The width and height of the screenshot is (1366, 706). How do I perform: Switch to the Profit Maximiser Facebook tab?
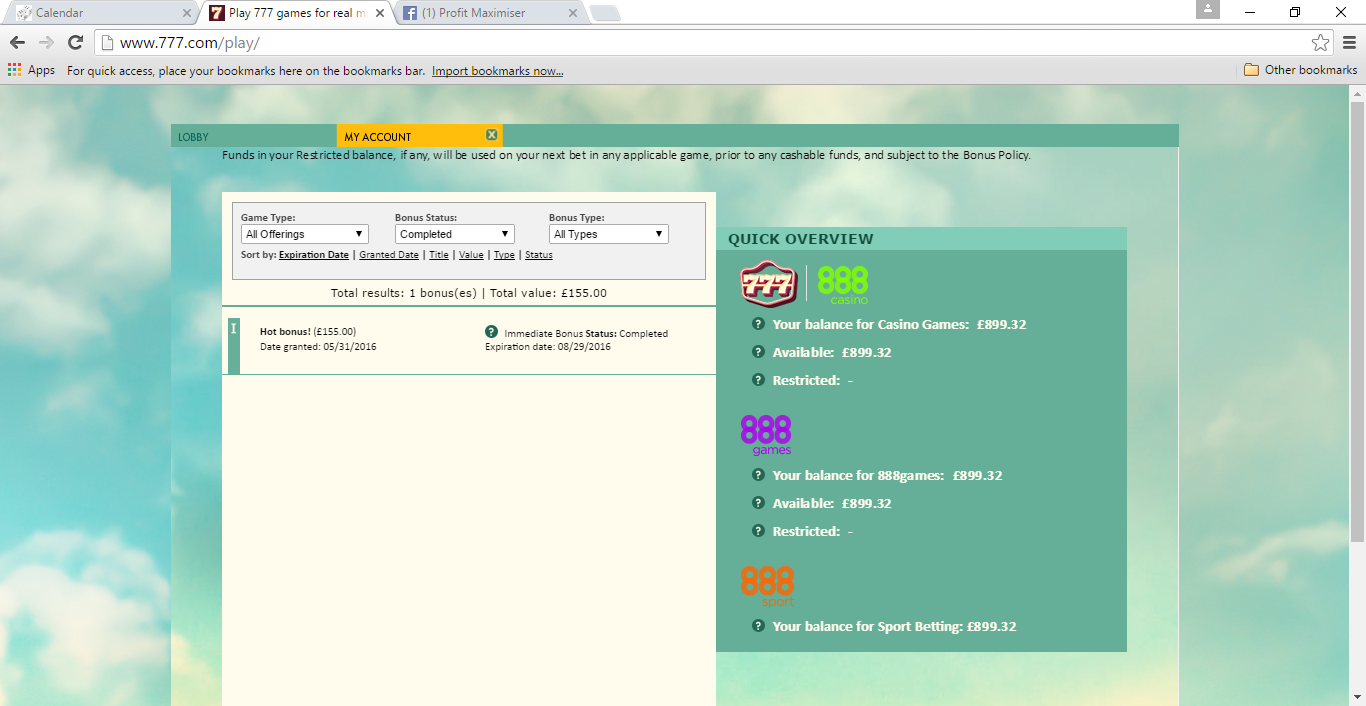pyautogui.click(x=490, y=13)
